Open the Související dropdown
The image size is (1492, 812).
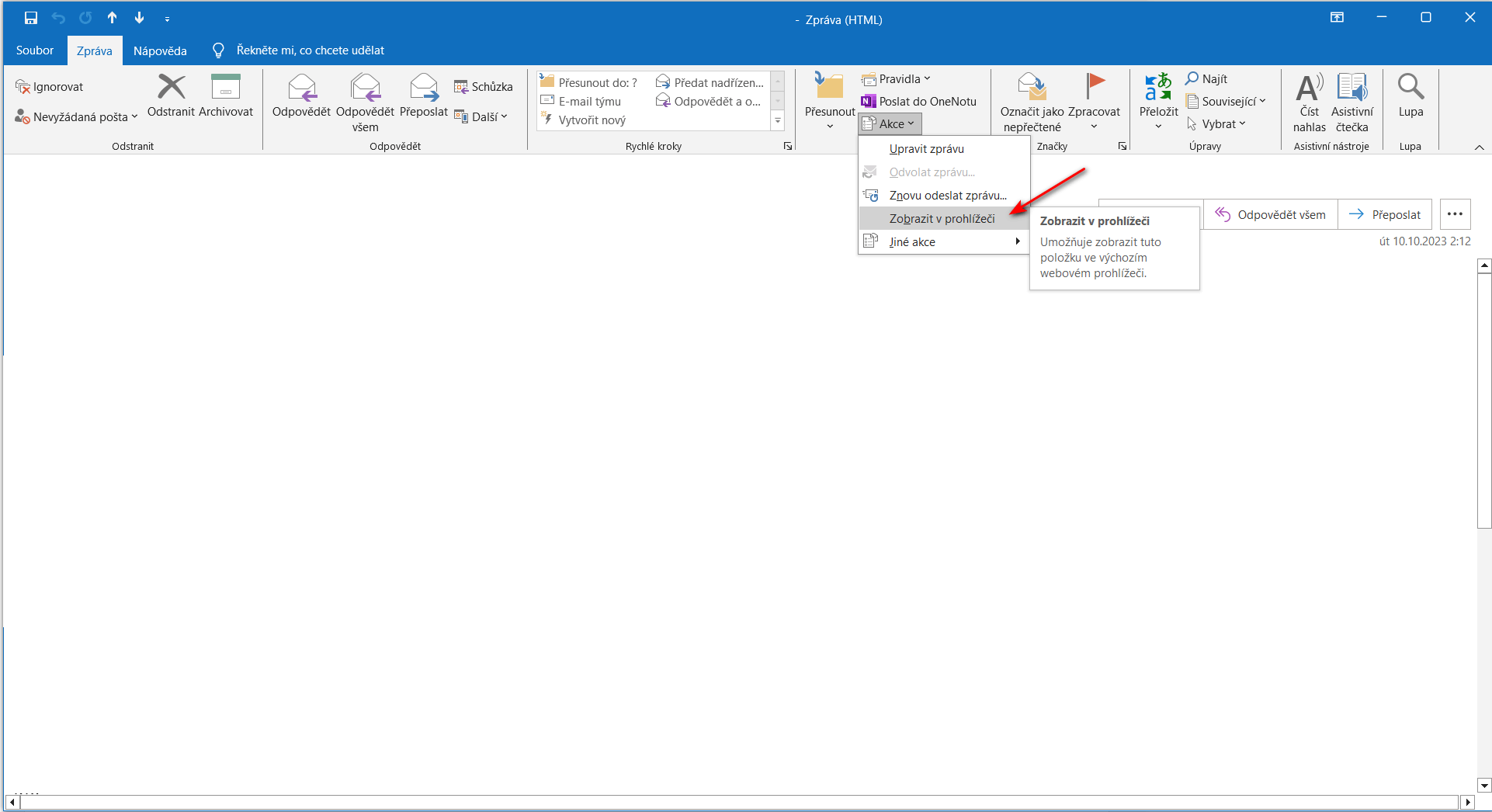tap(1226, 101)
